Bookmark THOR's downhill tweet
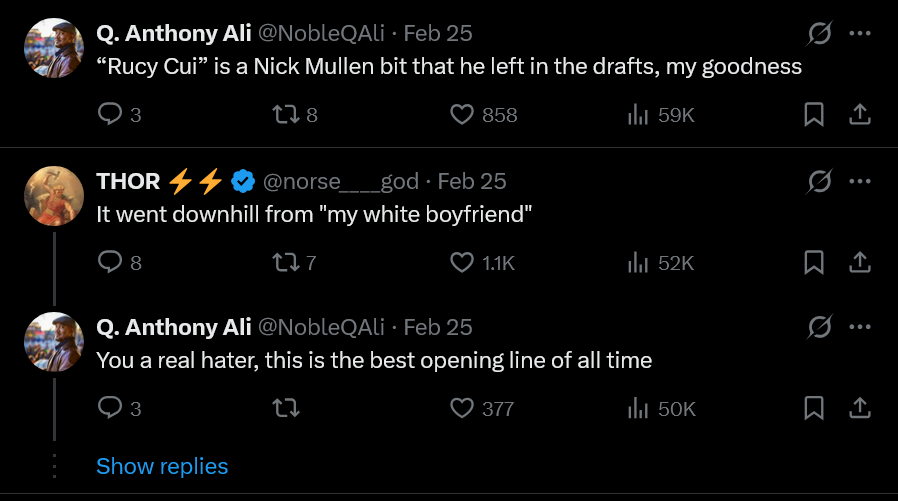The width and height of the screenshot is (898, 501). coord(814,262)
